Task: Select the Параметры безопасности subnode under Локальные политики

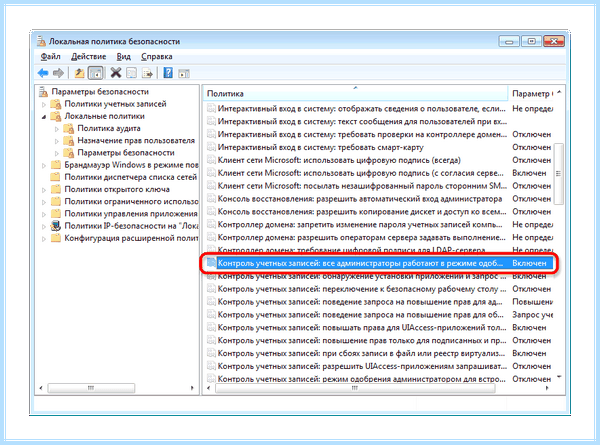Action: click(126, 153)
